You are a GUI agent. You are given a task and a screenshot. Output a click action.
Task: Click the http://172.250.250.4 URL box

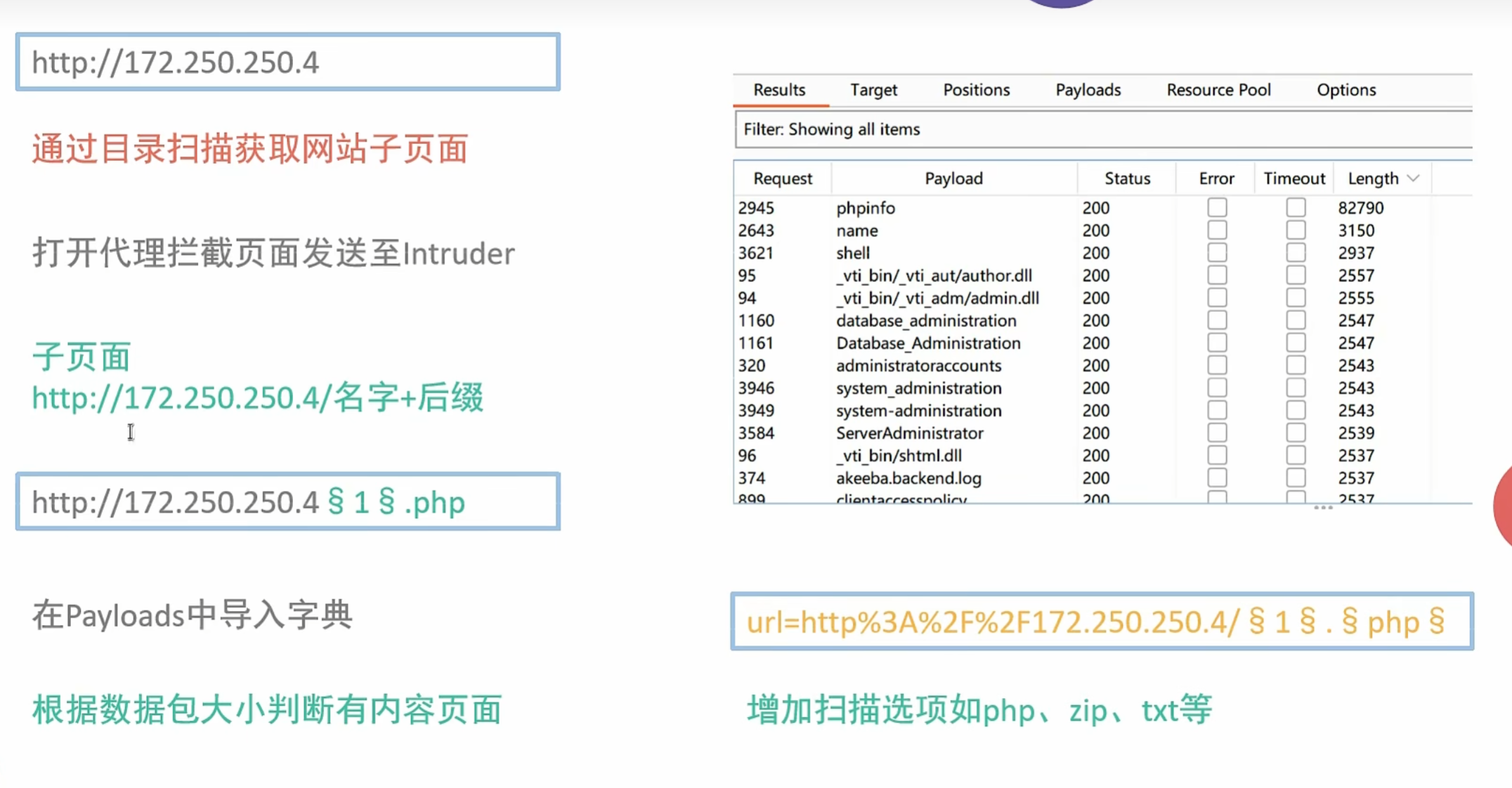click(x=288, y=63)
